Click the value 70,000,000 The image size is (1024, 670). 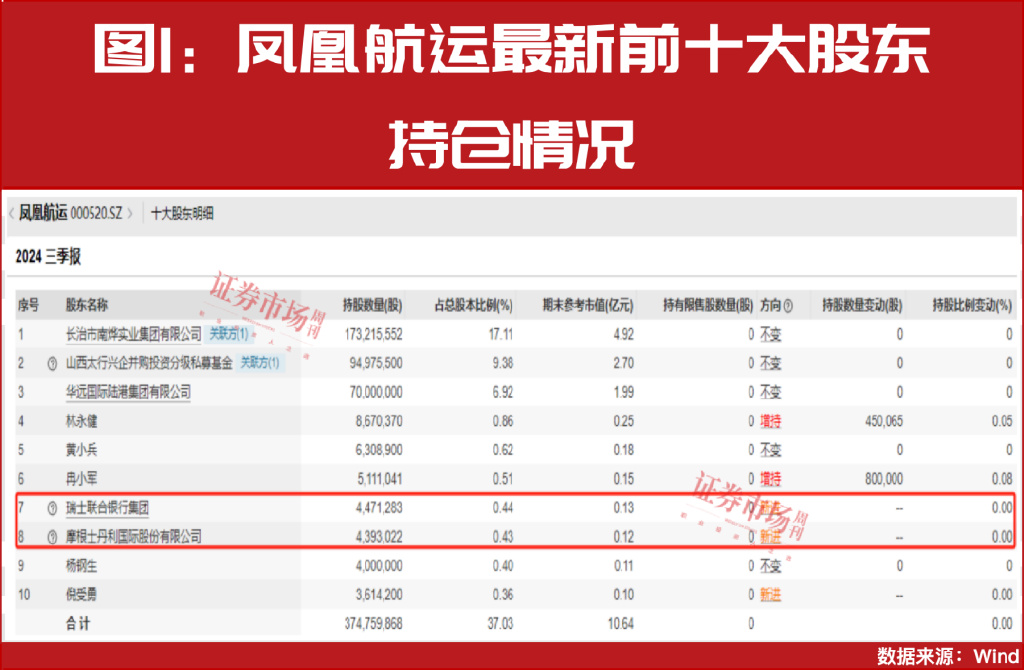pos(376,392)
